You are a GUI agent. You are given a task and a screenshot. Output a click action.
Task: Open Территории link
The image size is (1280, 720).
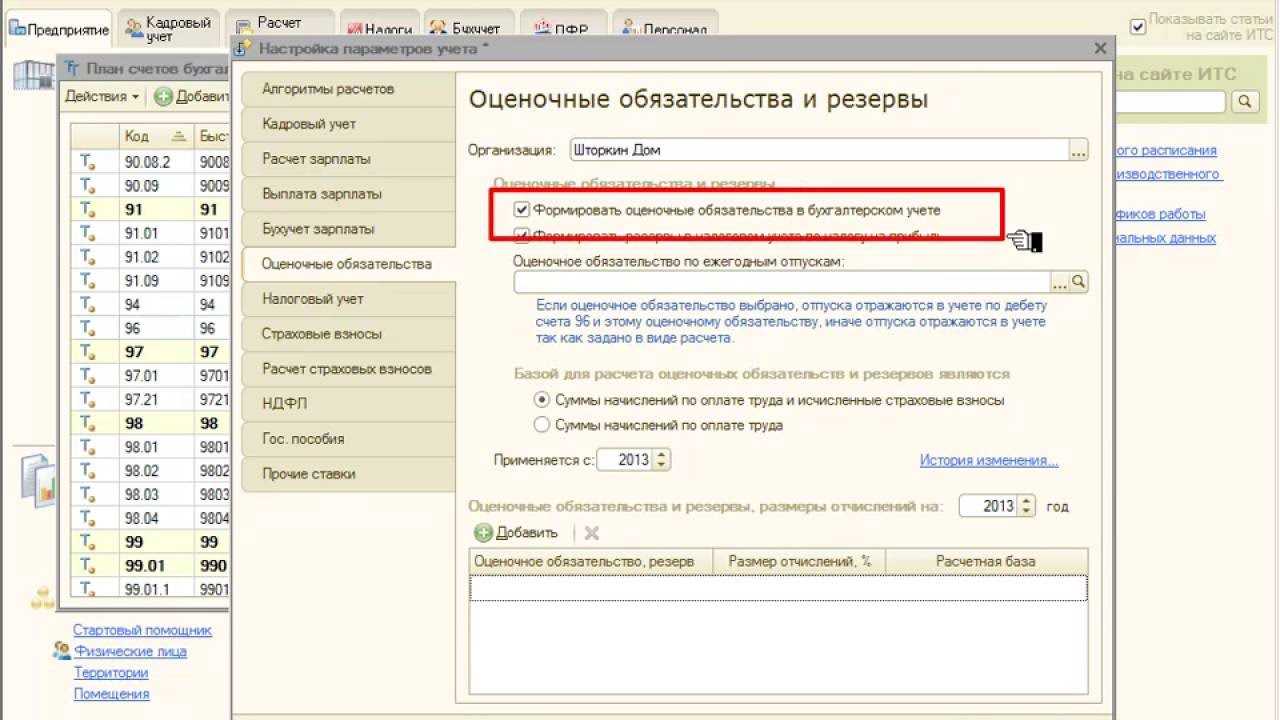click(x=110, y=673)
